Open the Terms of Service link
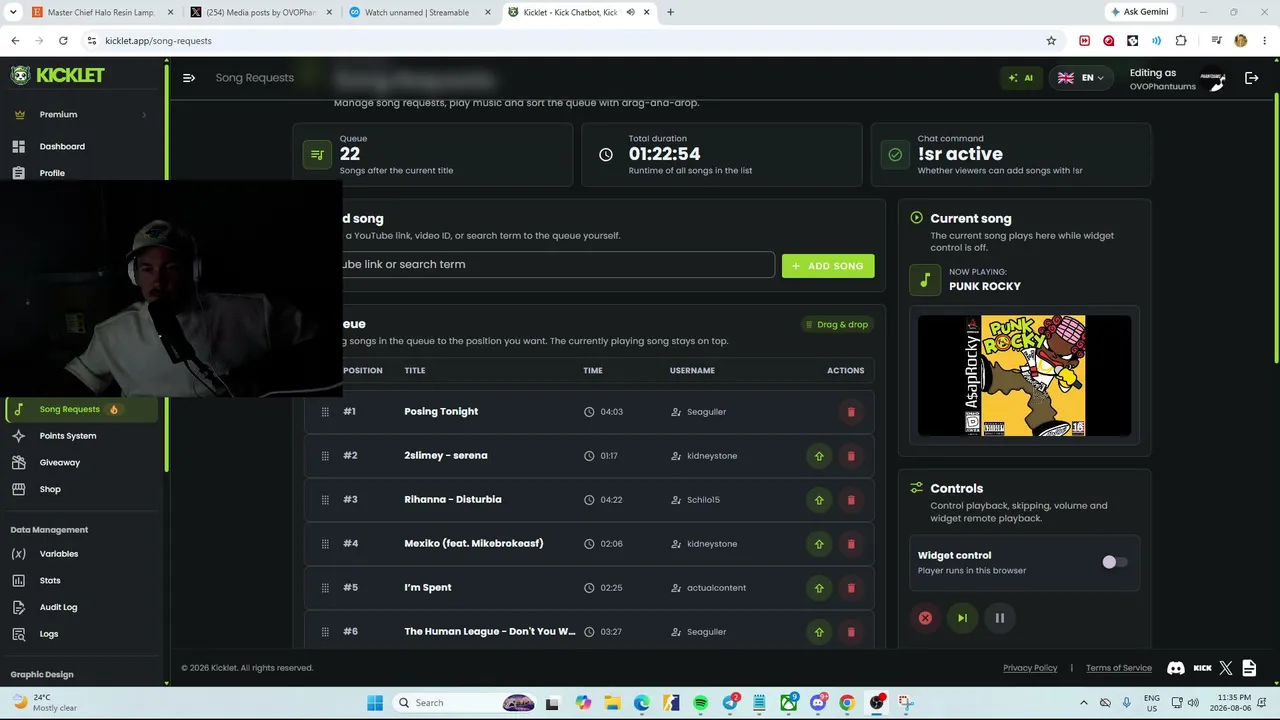Viewport: 1280px width, 720px height. coord(1119,668)
